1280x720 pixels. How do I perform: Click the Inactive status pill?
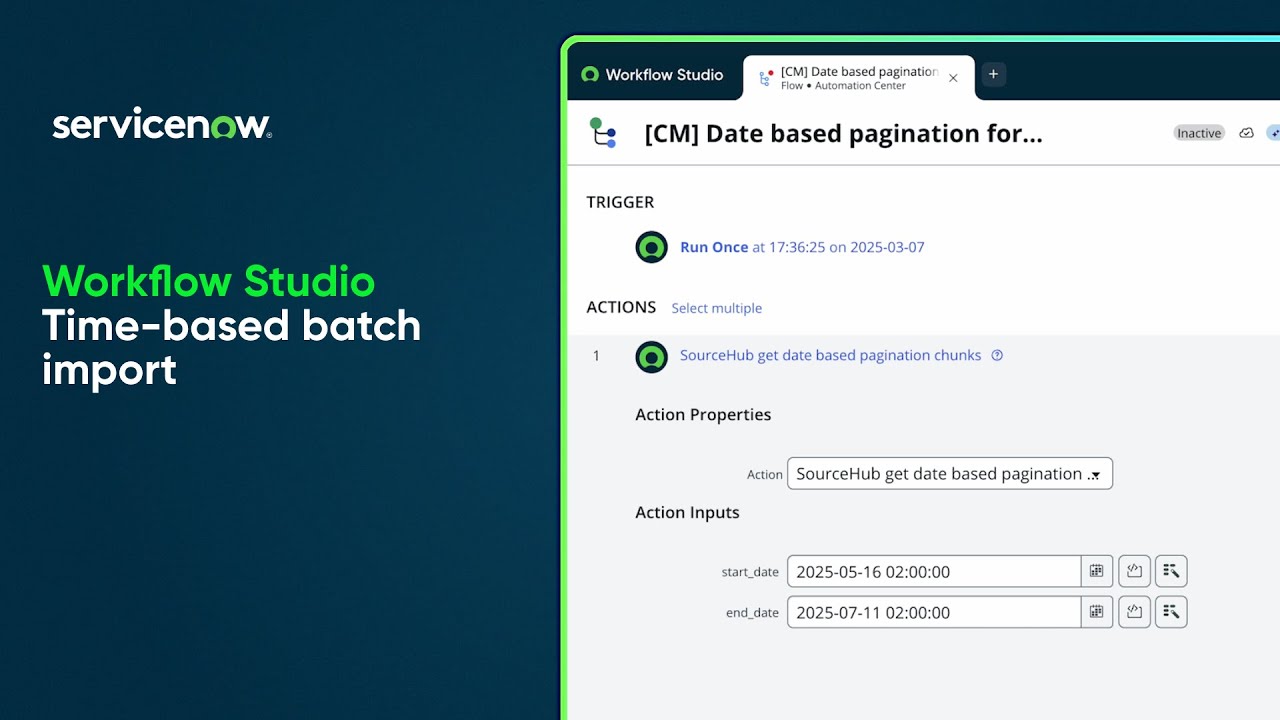1198,132
